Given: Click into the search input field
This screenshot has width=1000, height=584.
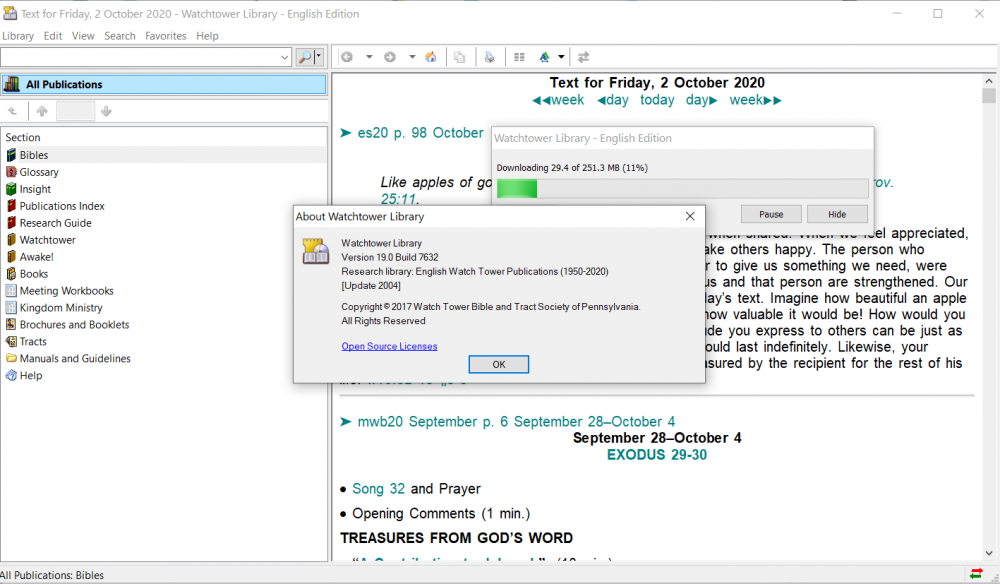Looking at the screenshot, I should (x=138, y=57).
